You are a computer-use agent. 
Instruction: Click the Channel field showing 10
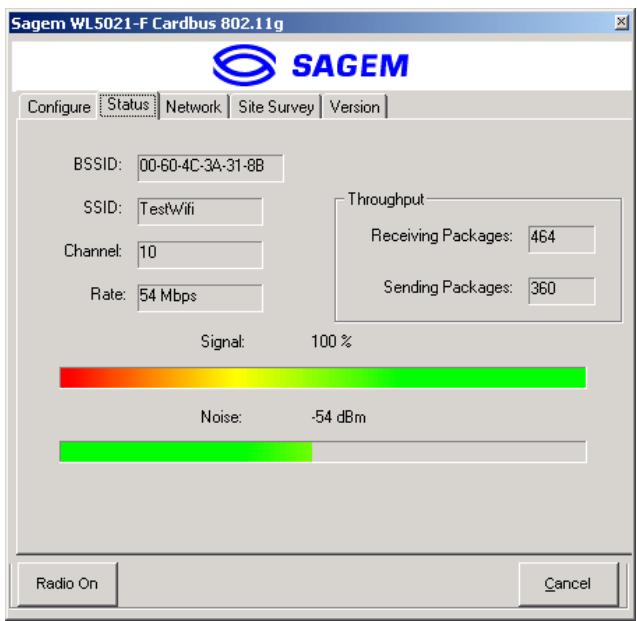tap(200, 254)
